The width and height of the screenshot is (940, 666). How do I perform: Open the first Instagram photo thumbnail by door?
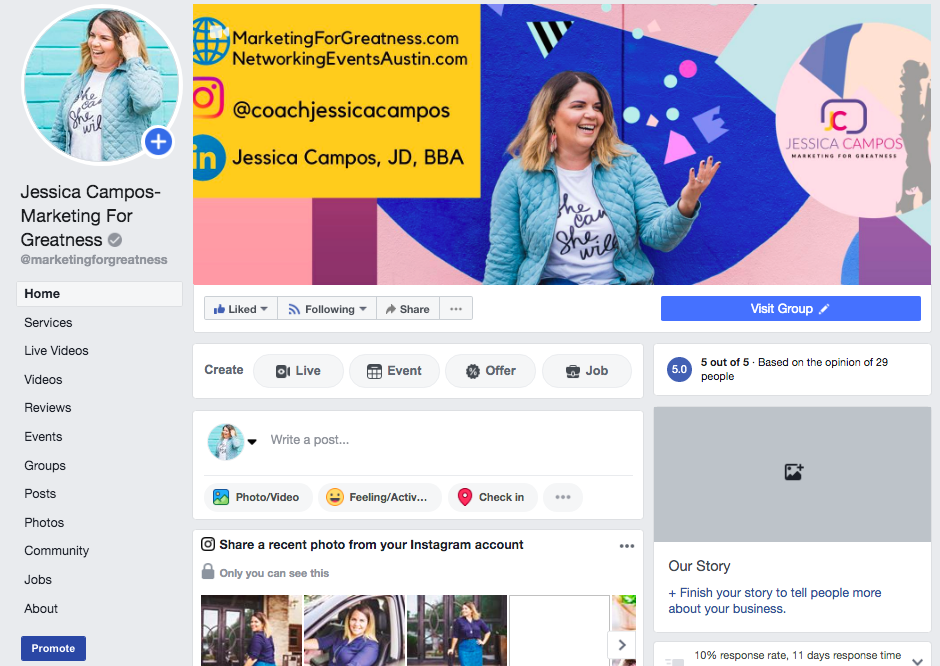(251, 630)
